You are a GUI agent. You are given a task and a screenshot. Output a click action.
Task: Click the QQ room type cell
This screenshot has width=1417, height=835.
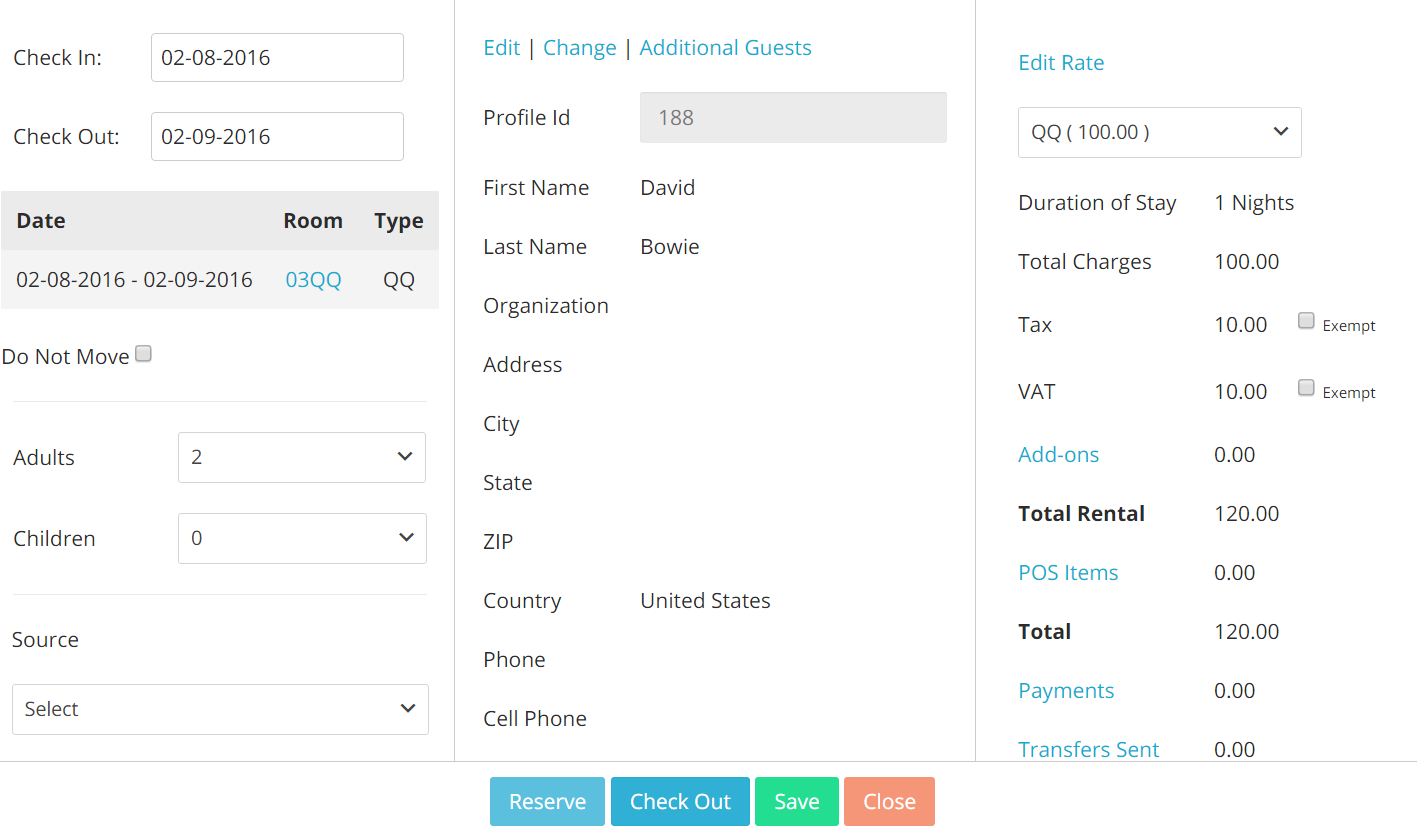click(399, 280)
